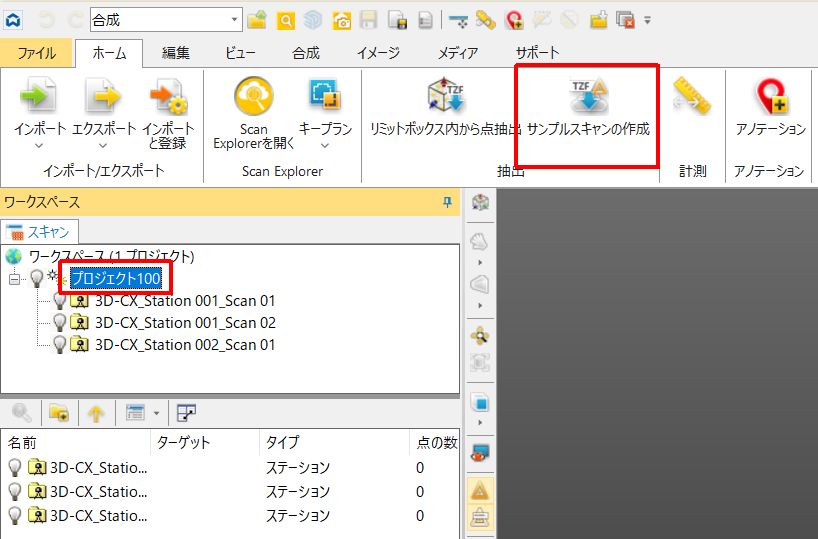Click the yellow magnifier Scan Explorer icon in top toolbar
818x539 pixels.
point(286,21)
